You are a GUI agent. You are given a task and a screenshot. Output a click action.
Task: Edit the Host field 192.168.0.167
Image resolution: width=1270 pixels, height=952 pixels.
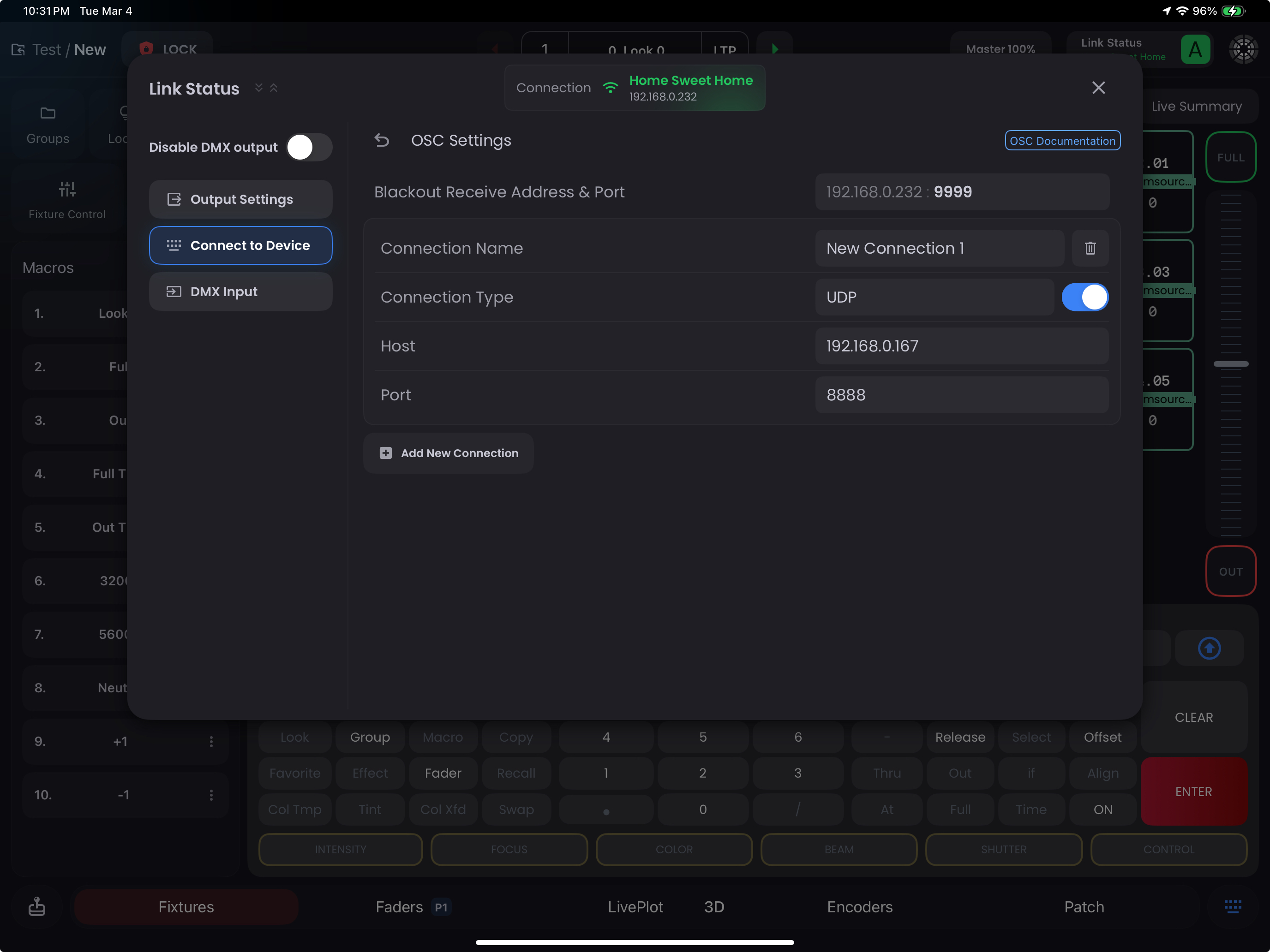pos(961,346)
